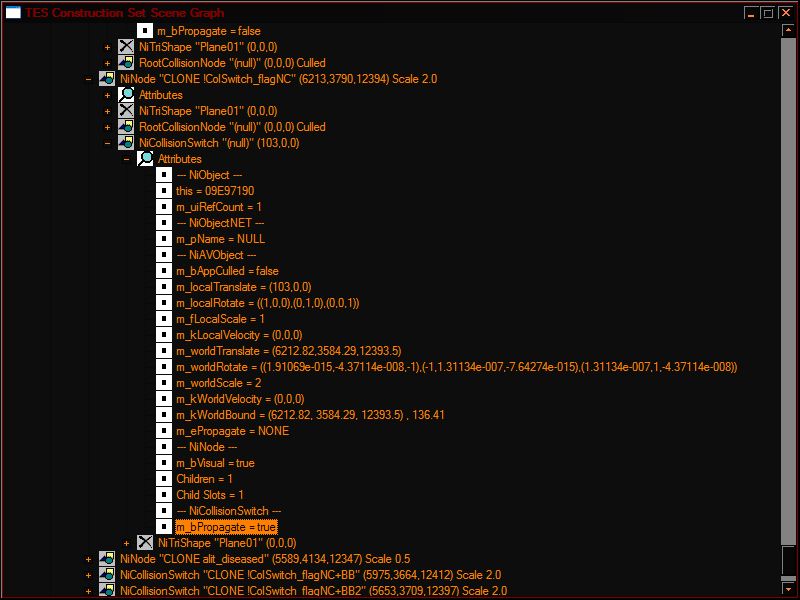Maximize the Scene Graph window
The height and width of the screenshot is (600, 800).
tap(767, 13)
